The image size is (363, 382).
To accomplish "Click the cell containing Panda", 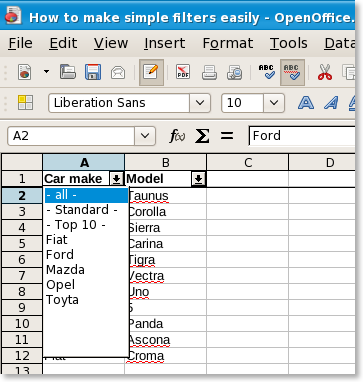I will [x=167, y=323].
